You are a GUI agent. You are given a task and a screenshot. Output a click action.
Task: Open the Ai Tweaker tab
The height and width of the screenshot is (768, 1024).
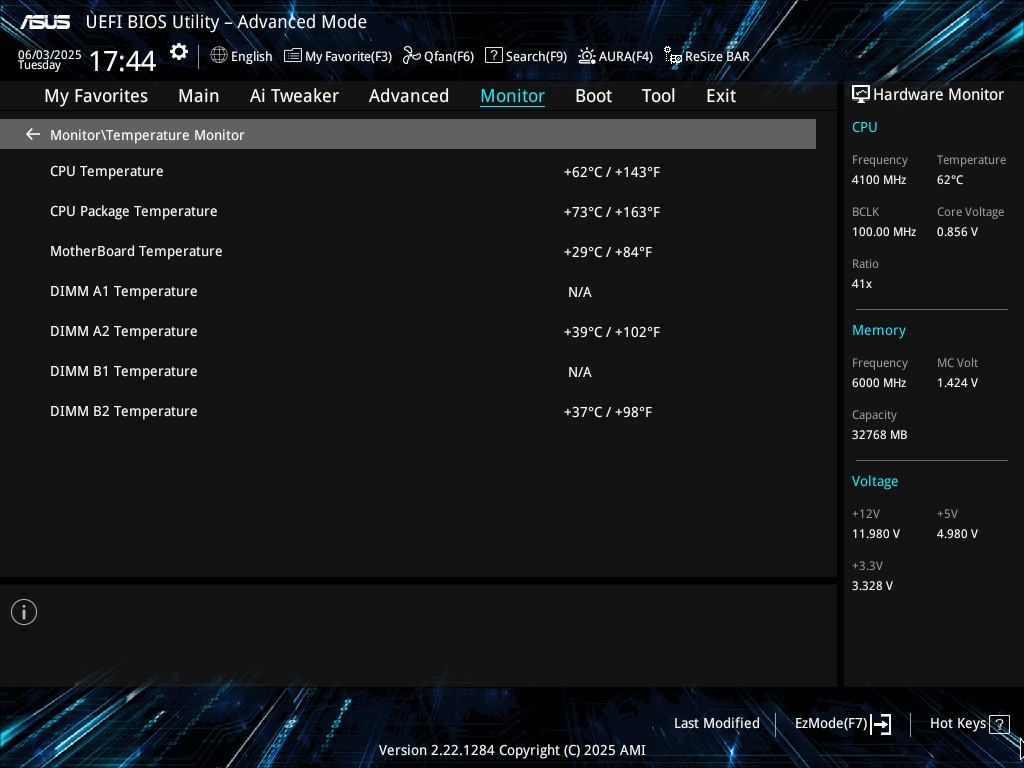coord(294,96)
